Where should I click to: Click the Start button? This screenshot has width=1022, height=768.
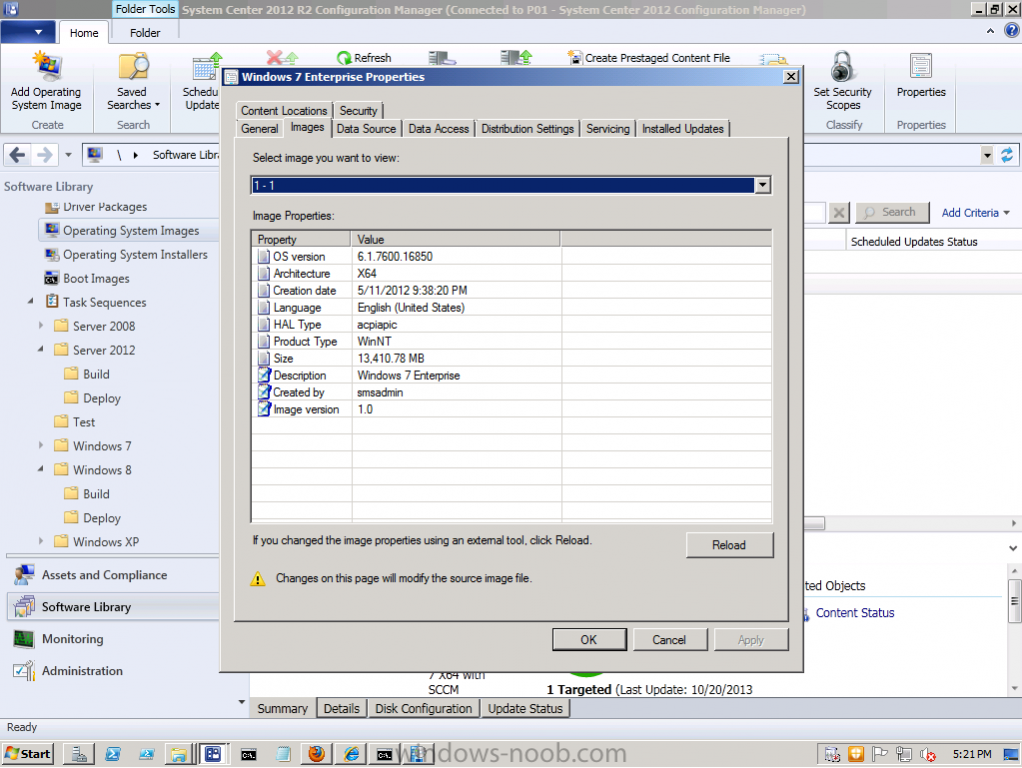coord(27,754)
